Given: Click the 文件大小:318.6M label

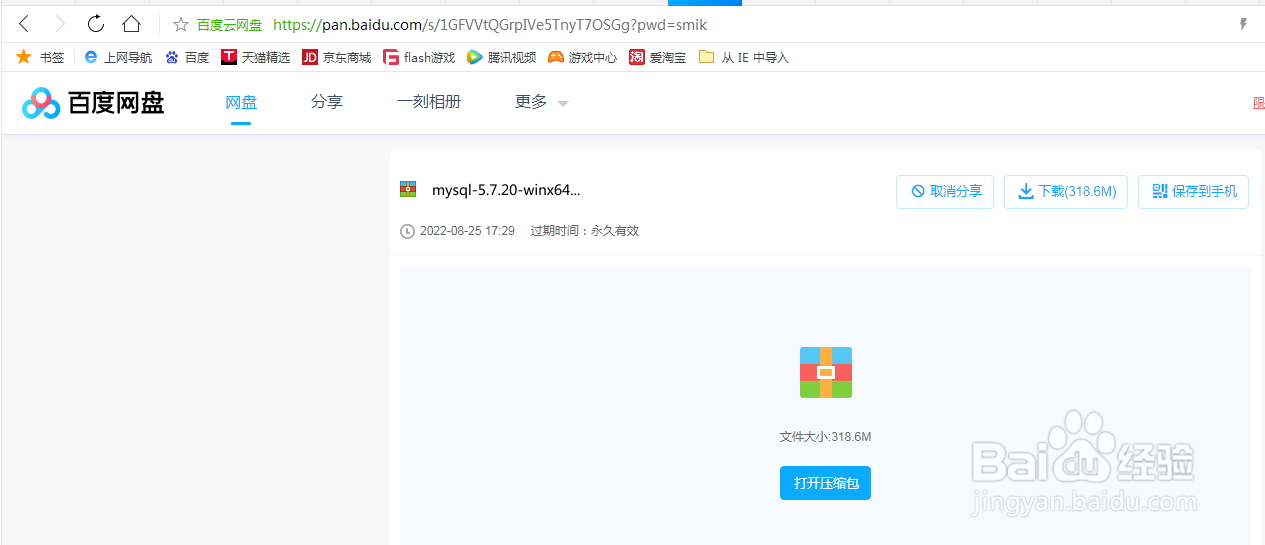Looking at the screenshot, I should [826, 437].
